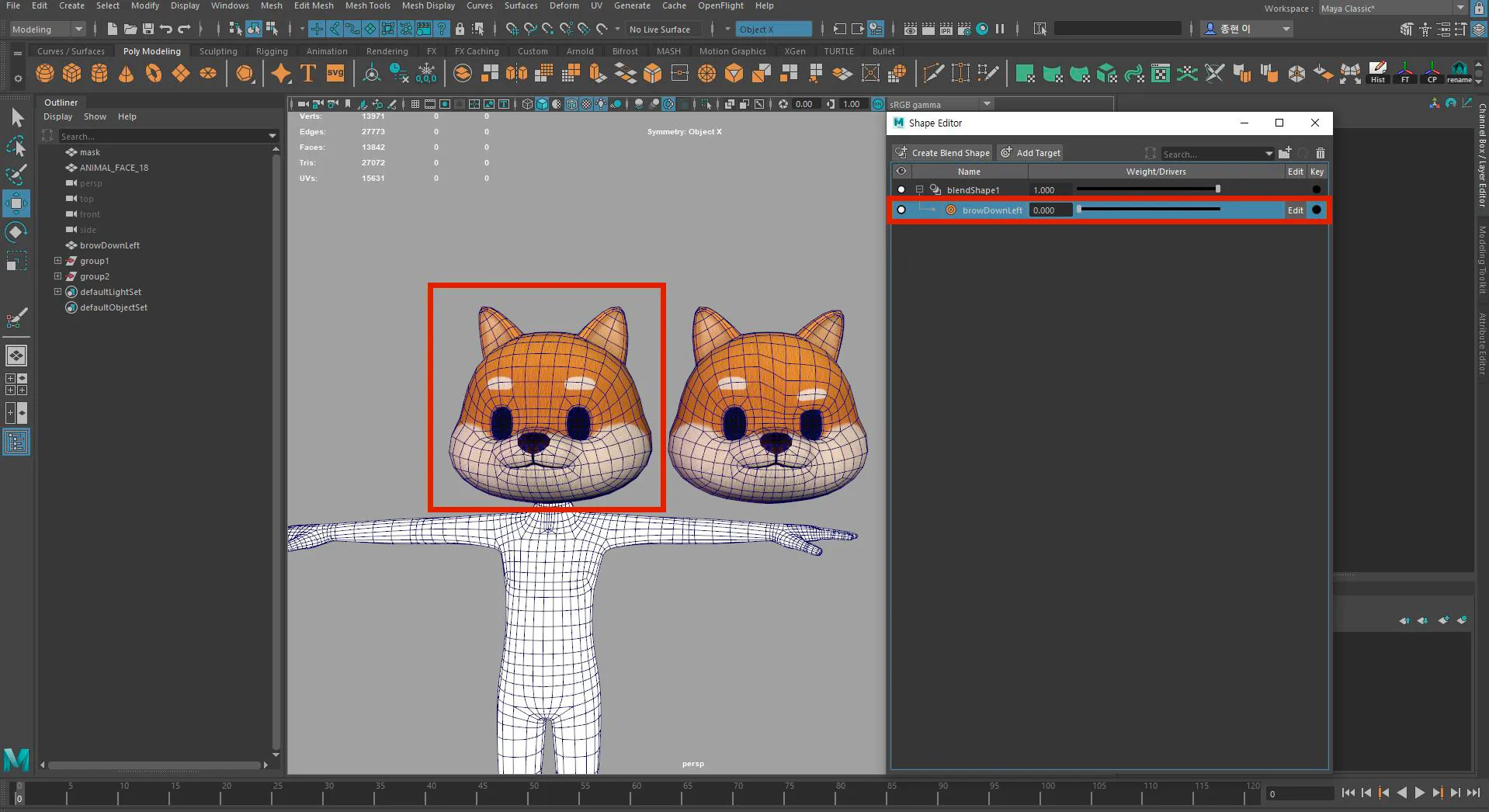Open the sRGB gamma view transform dropdown
Screen dimensions: 1489x812
[x=940, y=104]
